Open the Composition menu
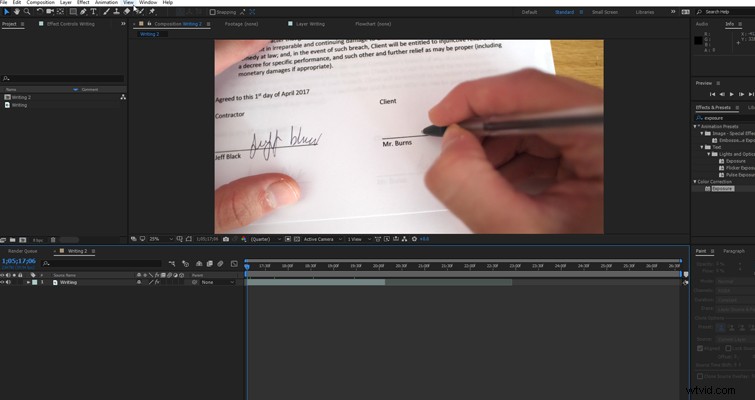The image size is (755, 400). 40,2
